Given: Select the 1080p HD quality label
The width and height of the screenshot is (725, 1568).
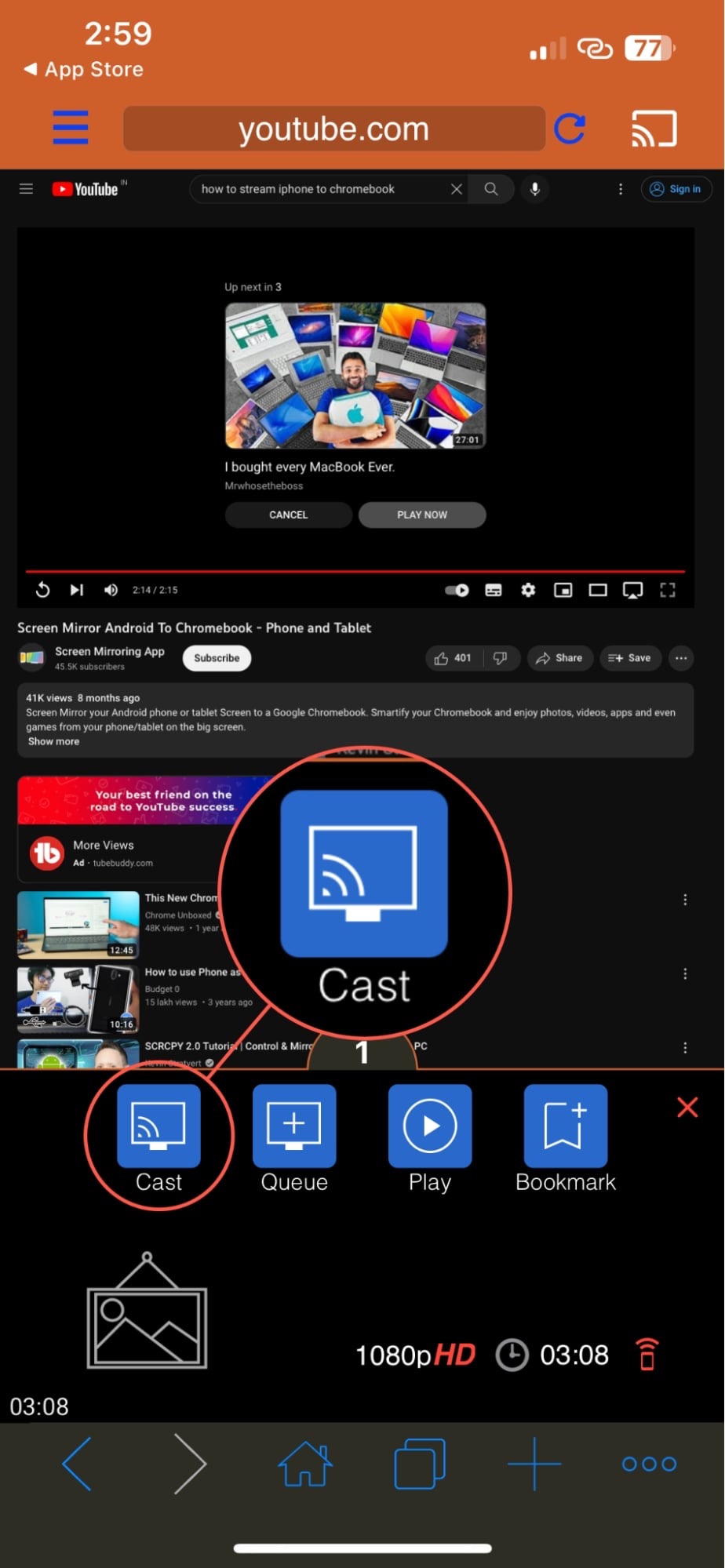Looking at the screenshot, I should (x=415, y=1355).
